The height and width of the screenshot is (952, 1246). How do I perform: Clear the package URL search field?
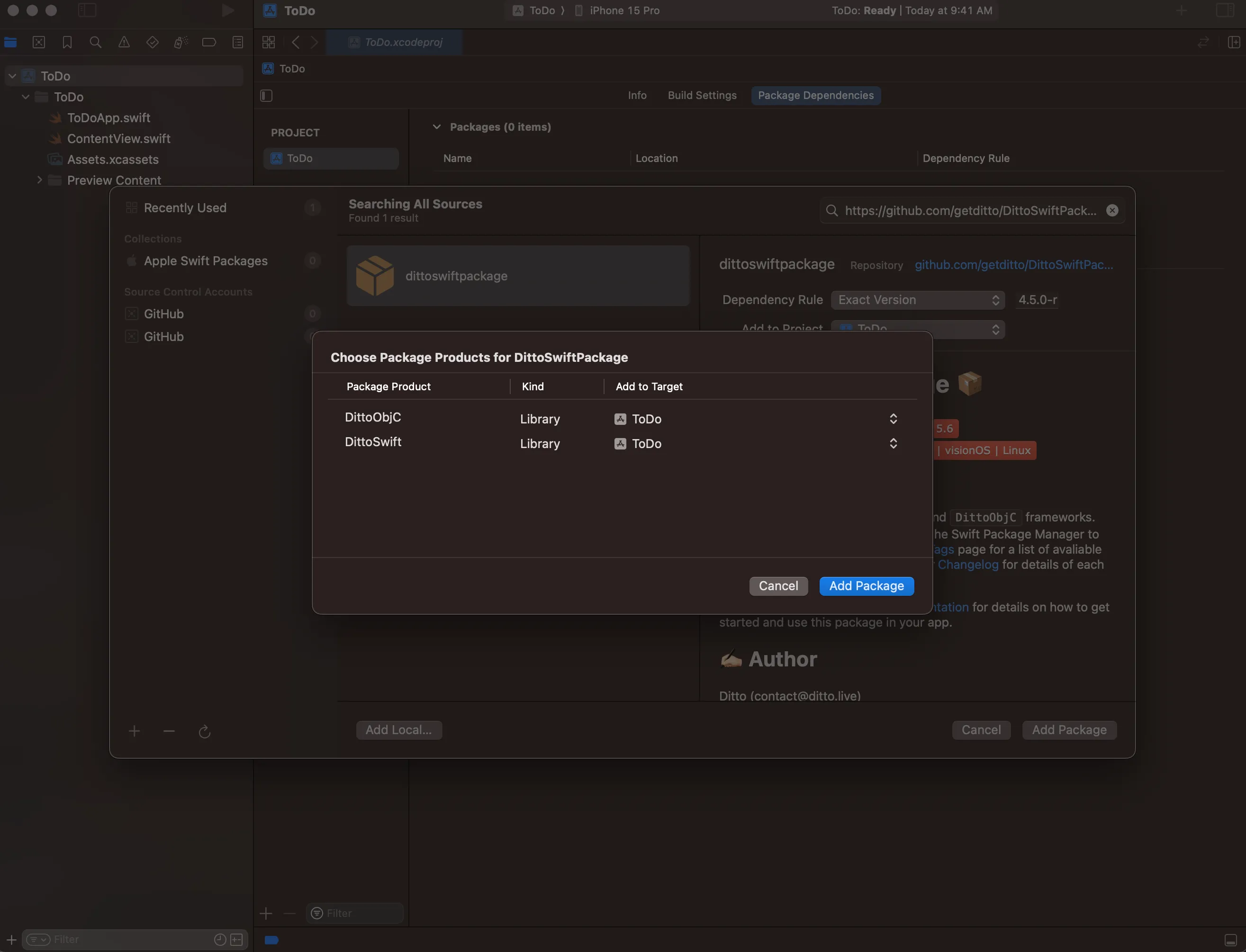click(1112, 210)
